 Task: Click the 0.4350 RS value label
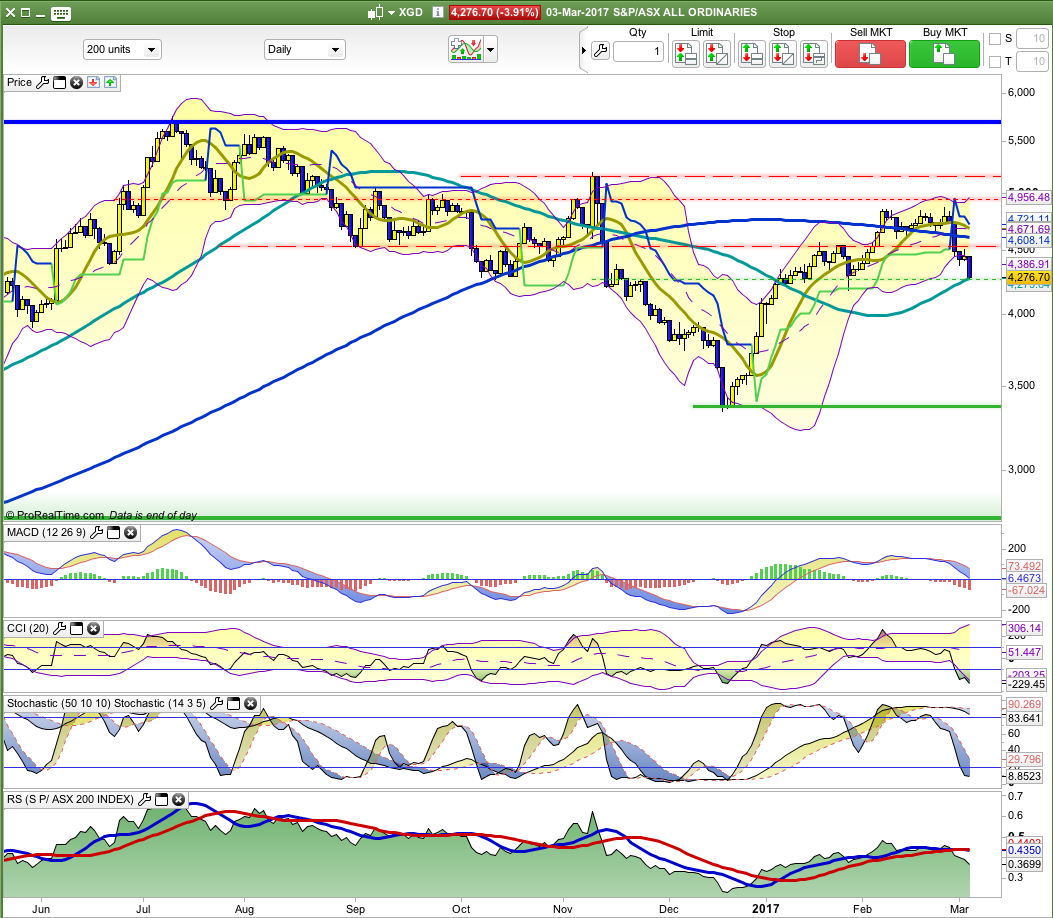(x=1024, y=850)
